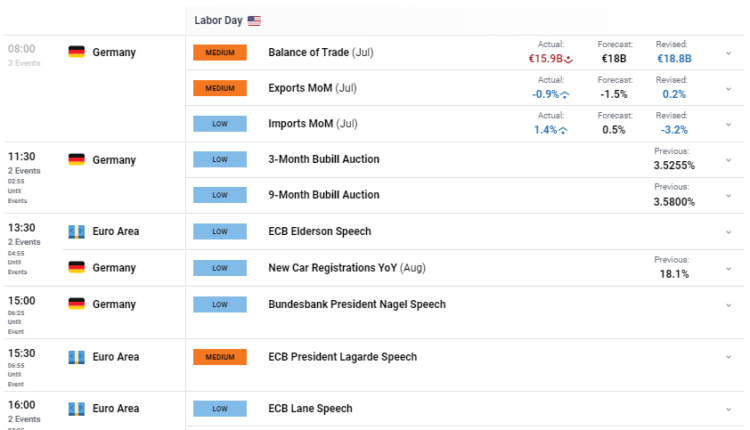Click the red down arrow beside €15.9B
The image size is (750, 430).
click(568, 59)
